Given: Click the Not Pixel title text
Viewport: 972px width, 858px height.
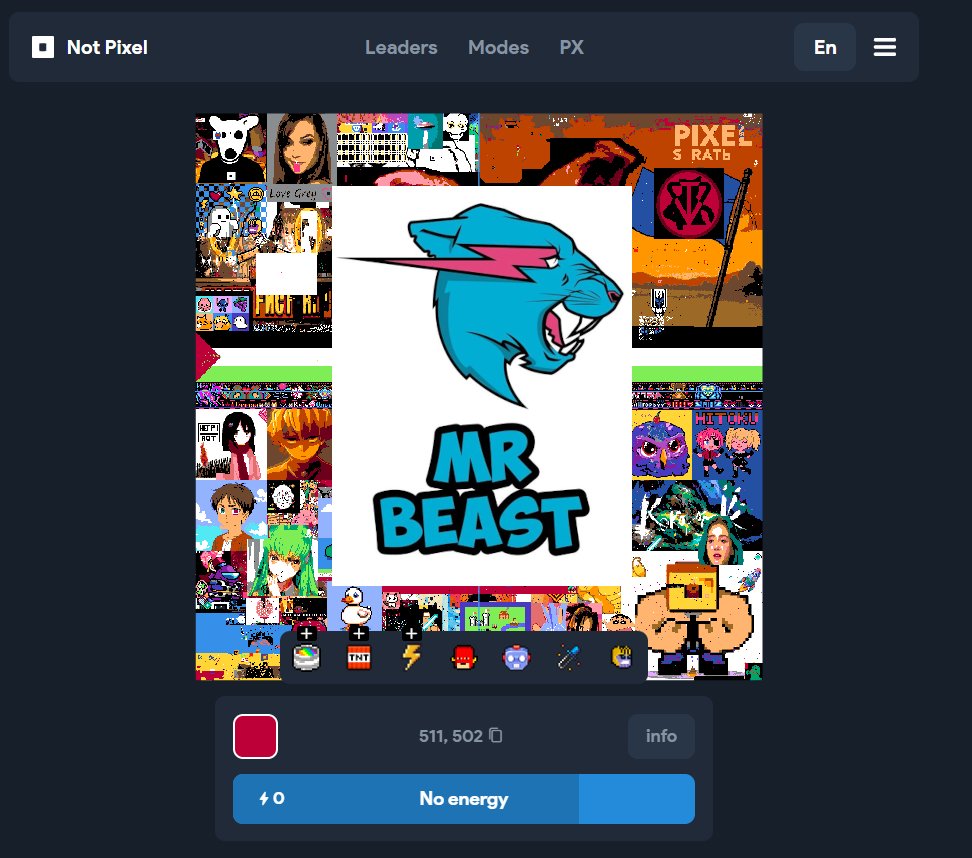Looking at the screenshot, I should (x=107, y=47).
